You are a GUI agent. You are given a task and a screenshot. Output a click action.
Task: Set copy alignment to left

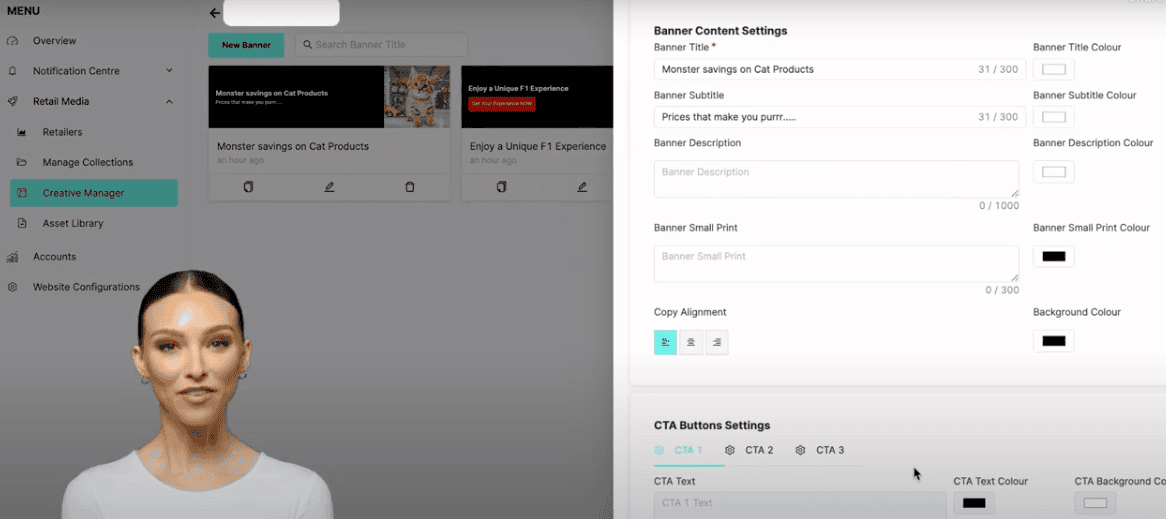coord(665,342)
